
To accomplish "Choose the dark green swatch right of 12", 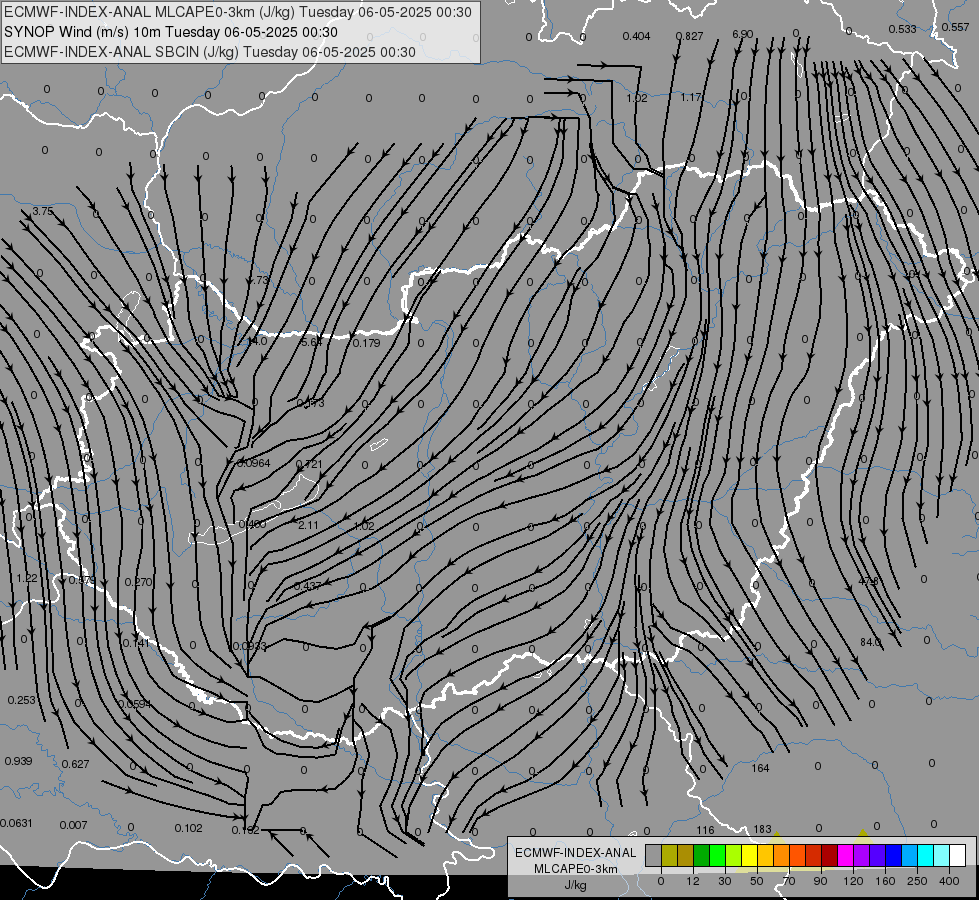I will tap(702, 855).
